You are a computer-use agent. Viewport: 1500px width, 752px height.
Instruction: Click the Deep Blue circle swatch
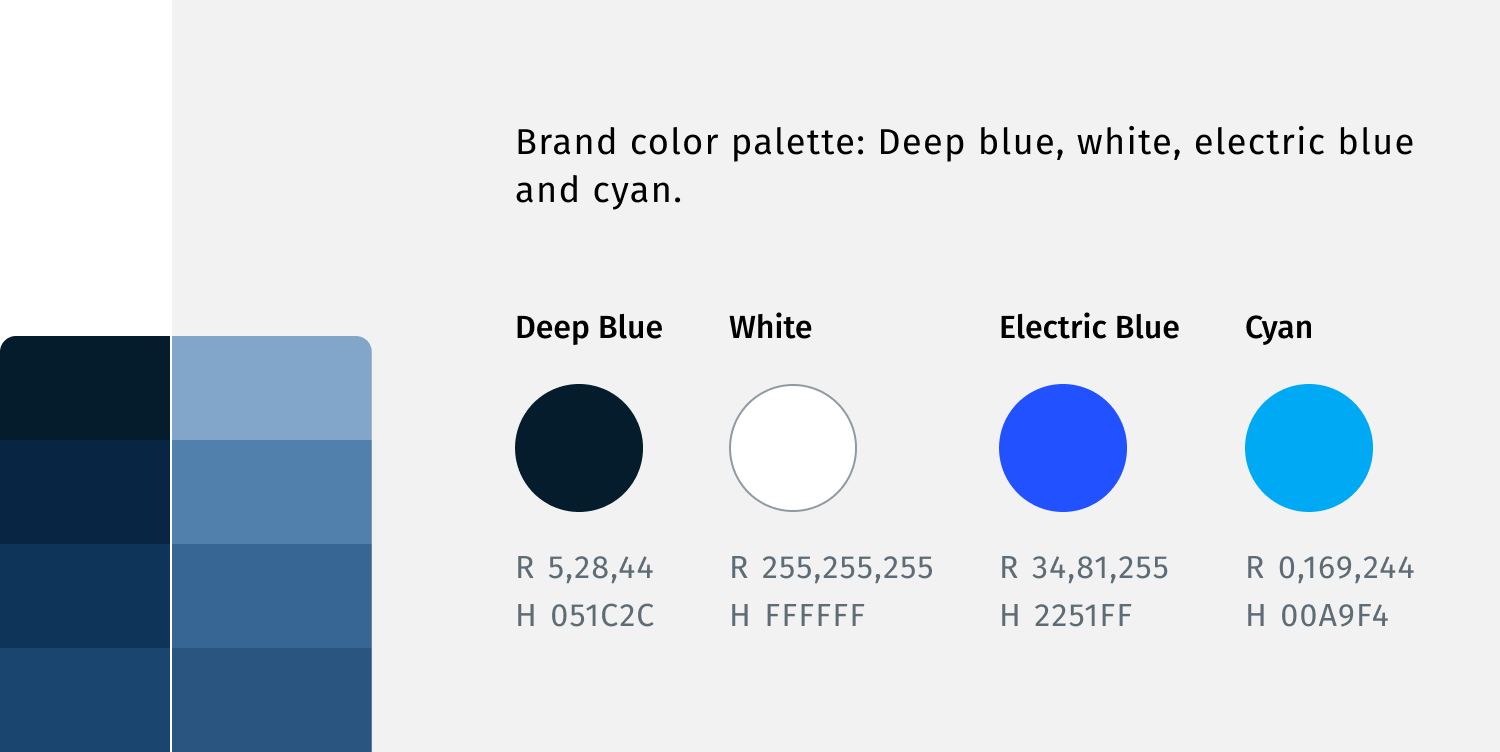[x=579, y=448]
